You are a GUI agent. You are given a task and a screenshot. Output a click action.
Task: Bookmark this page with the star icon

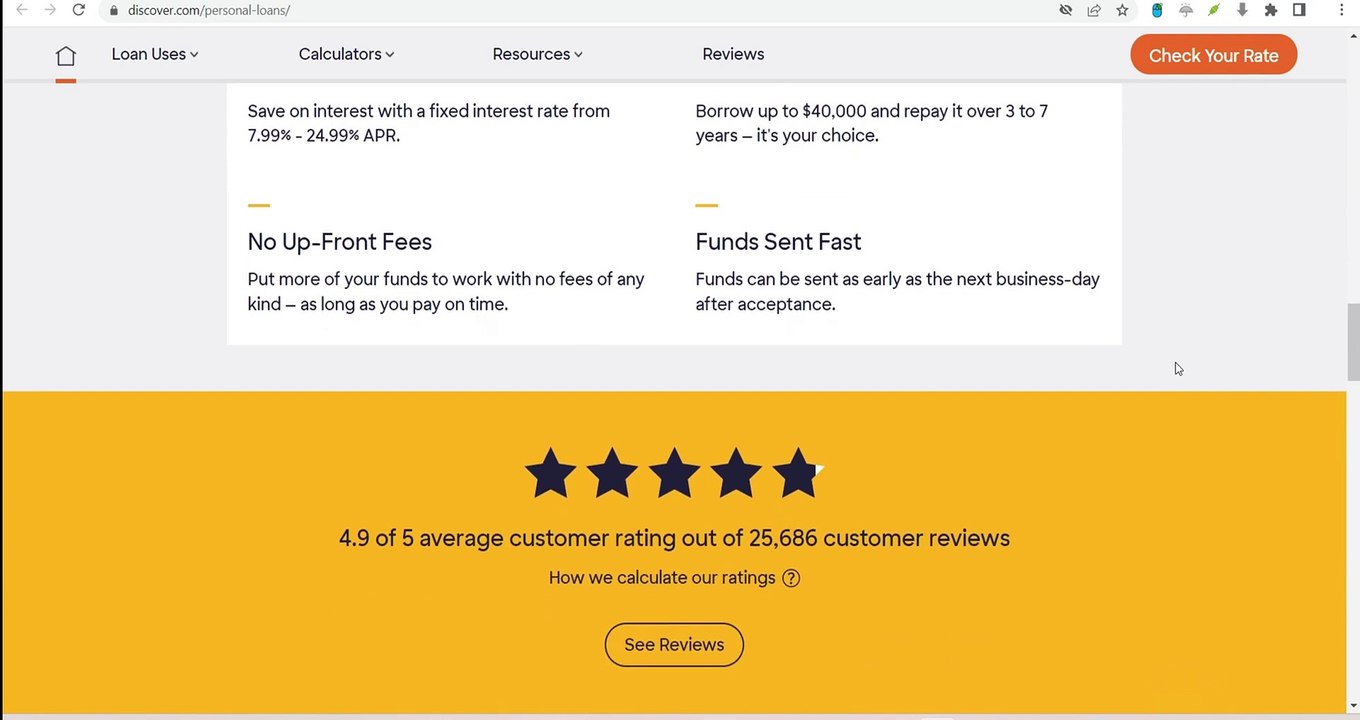[1122, 10]
